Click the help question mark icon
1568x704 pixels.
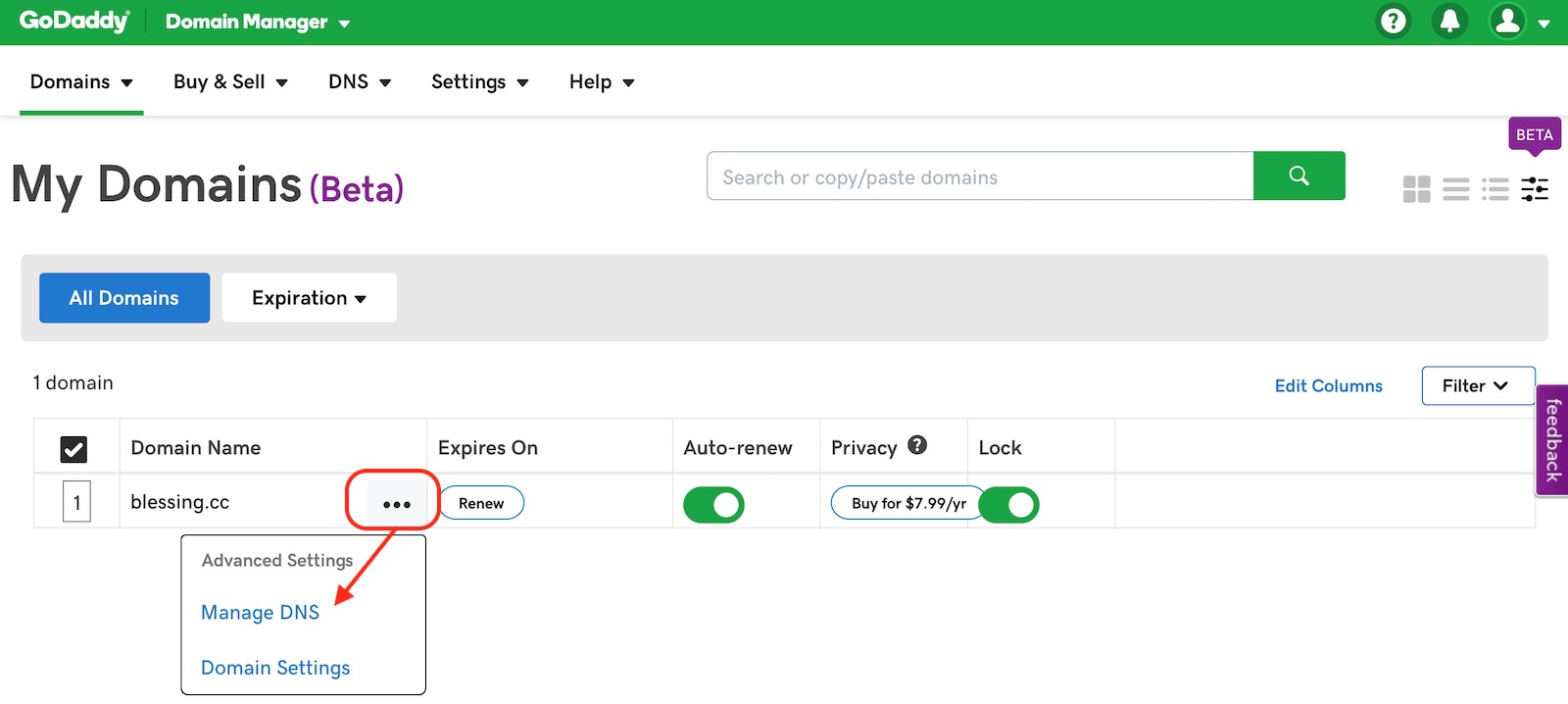click(1393, 21)
